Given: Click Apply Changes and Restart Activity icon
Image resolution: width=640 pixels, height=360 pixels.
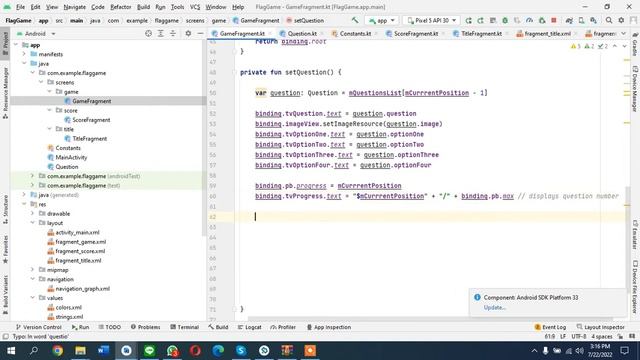Looking at the screenshot, I should click(468, 20).
